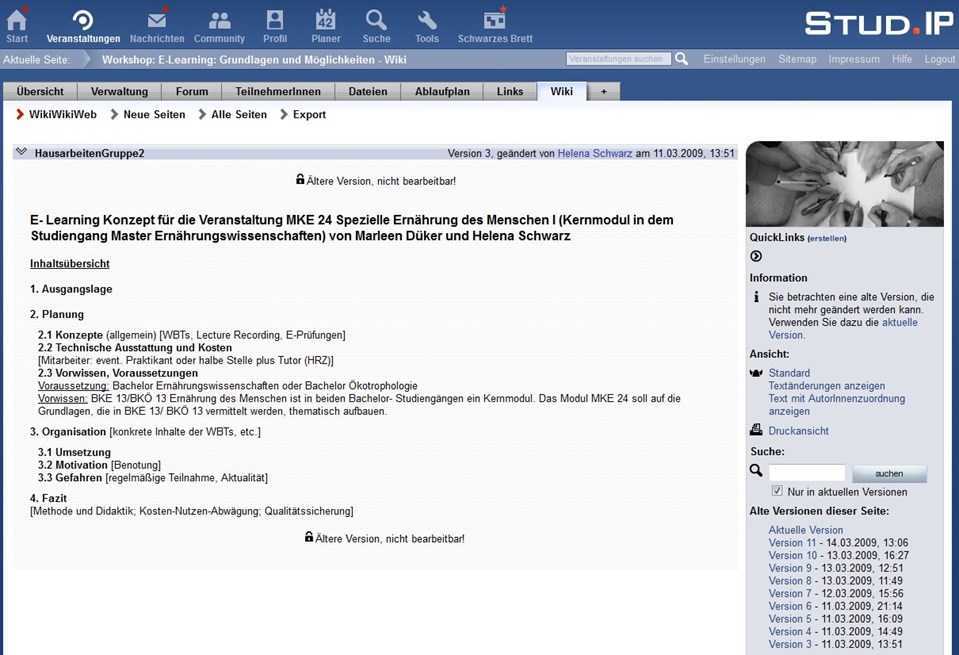This screenshot has height=655, width=959.
Task: Click the Tools wrench icon
Action: coord(427,20)
